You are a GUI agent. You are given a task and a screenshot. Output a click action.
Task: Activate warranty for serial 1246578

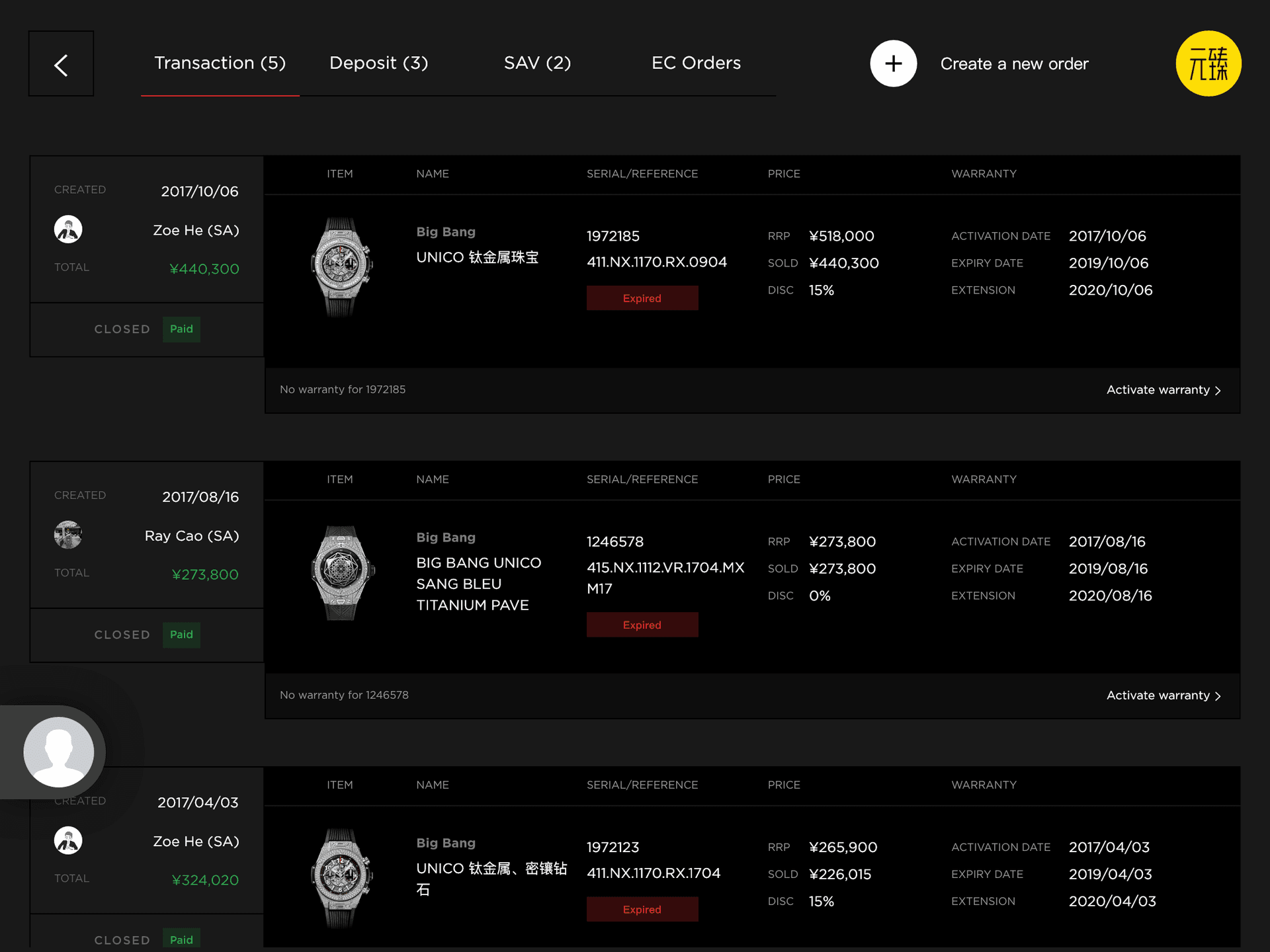point(1163,695)
